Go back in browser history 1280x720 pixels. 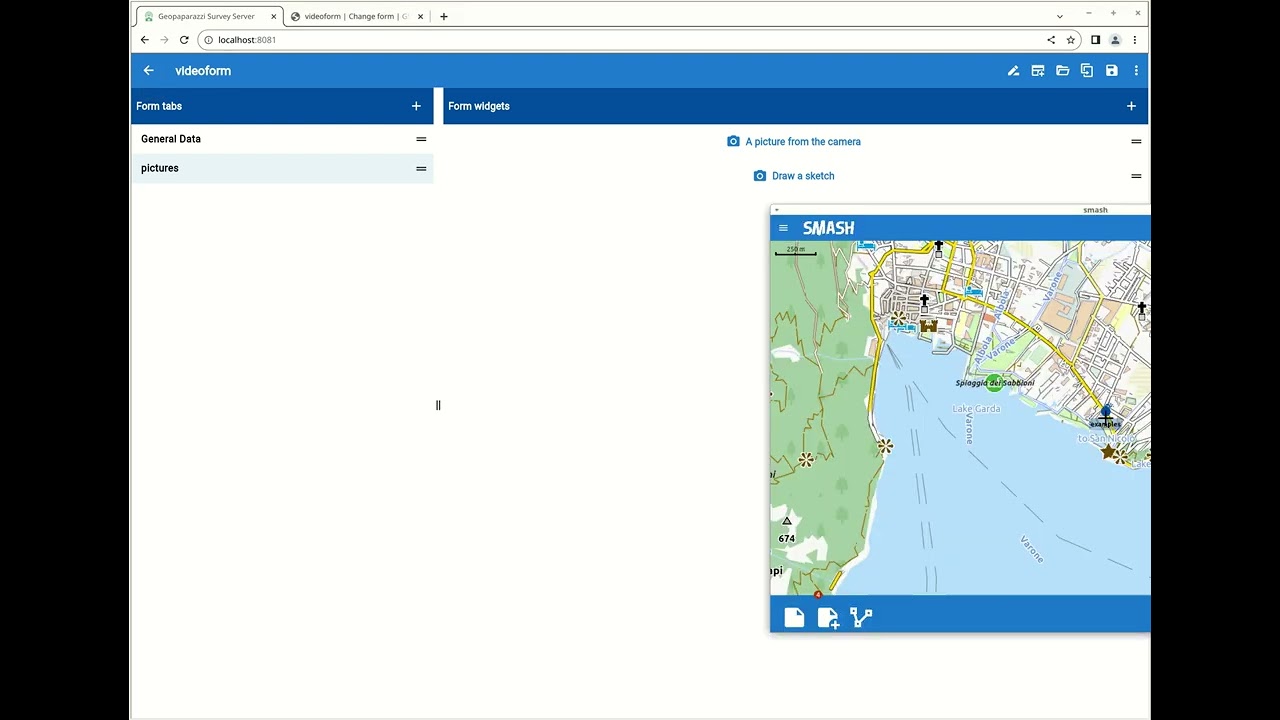145,40
